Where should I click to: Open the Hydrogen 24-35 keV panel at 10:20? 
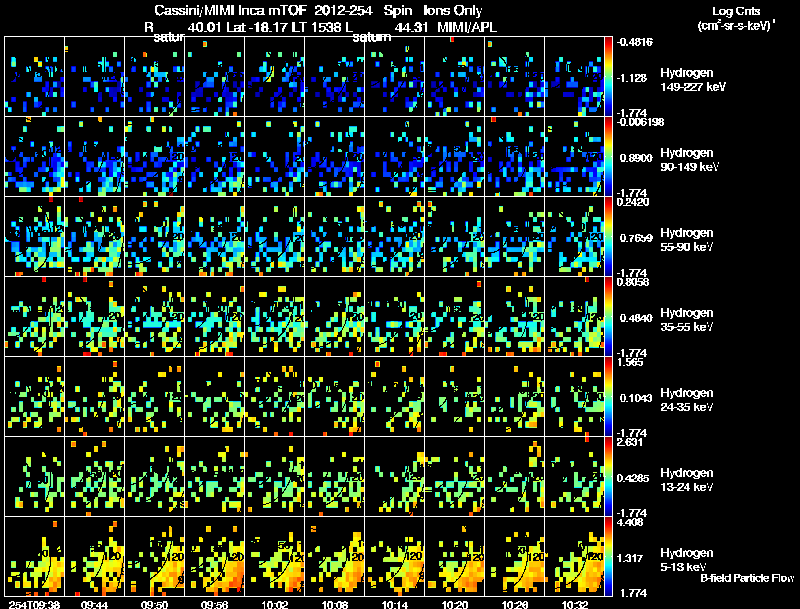pyautogui.click(x=455, y=396)
